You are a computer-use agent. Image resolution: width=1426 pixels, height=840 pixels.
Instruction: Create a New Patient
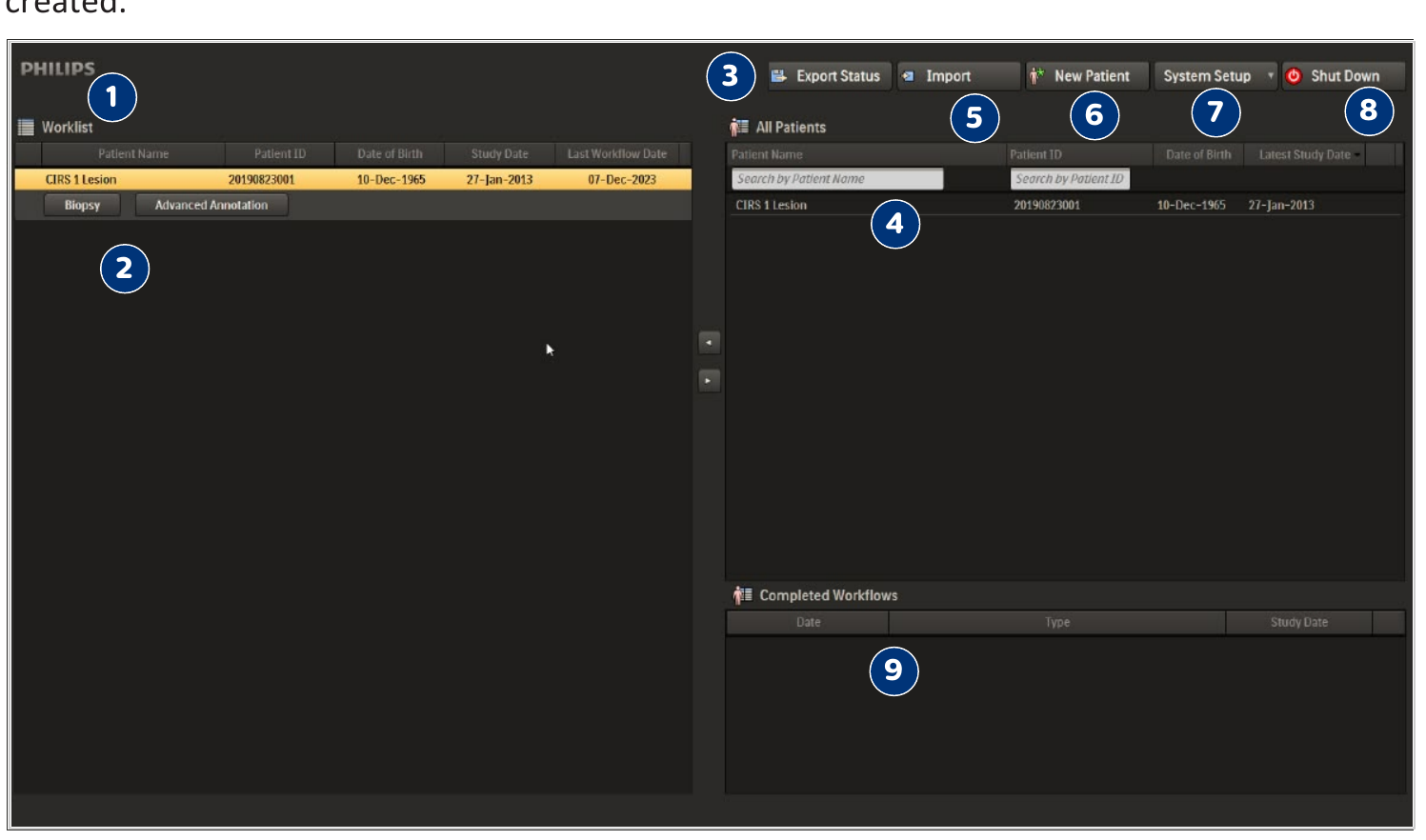tap(1087, 76)
